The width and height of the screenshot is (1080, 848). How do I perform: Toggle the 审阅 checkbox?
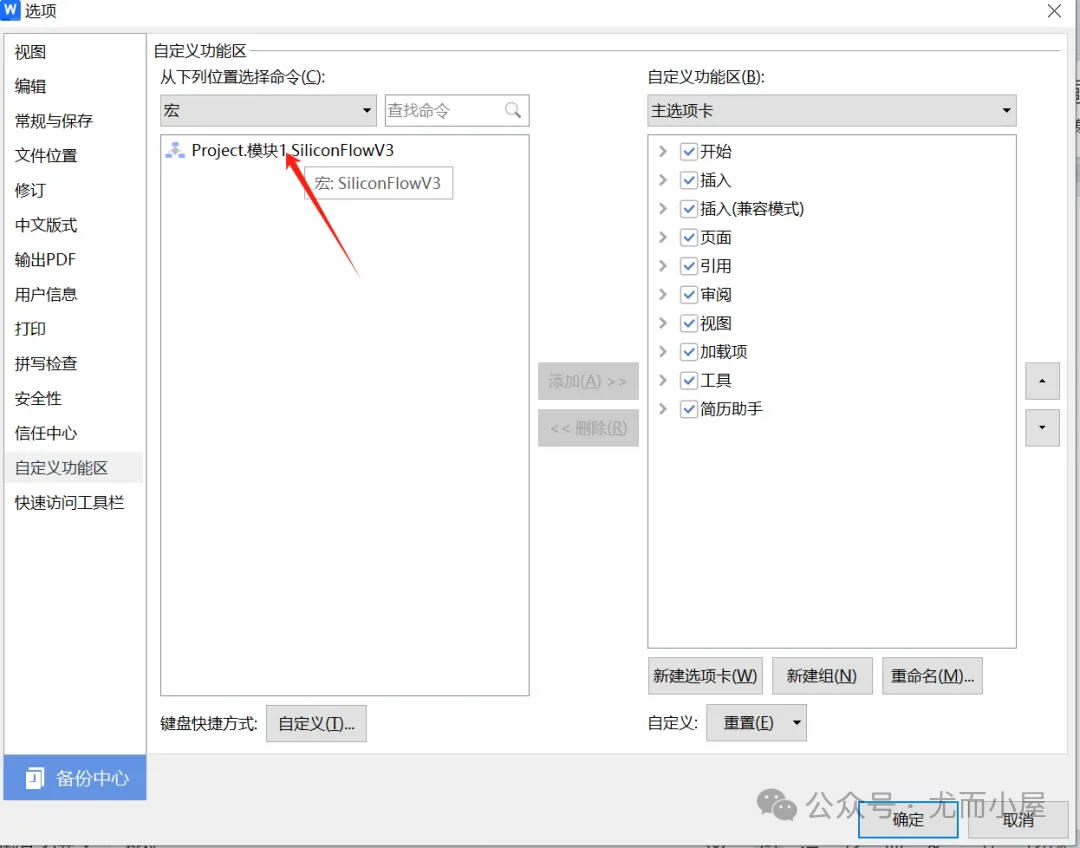coord(689,295)
